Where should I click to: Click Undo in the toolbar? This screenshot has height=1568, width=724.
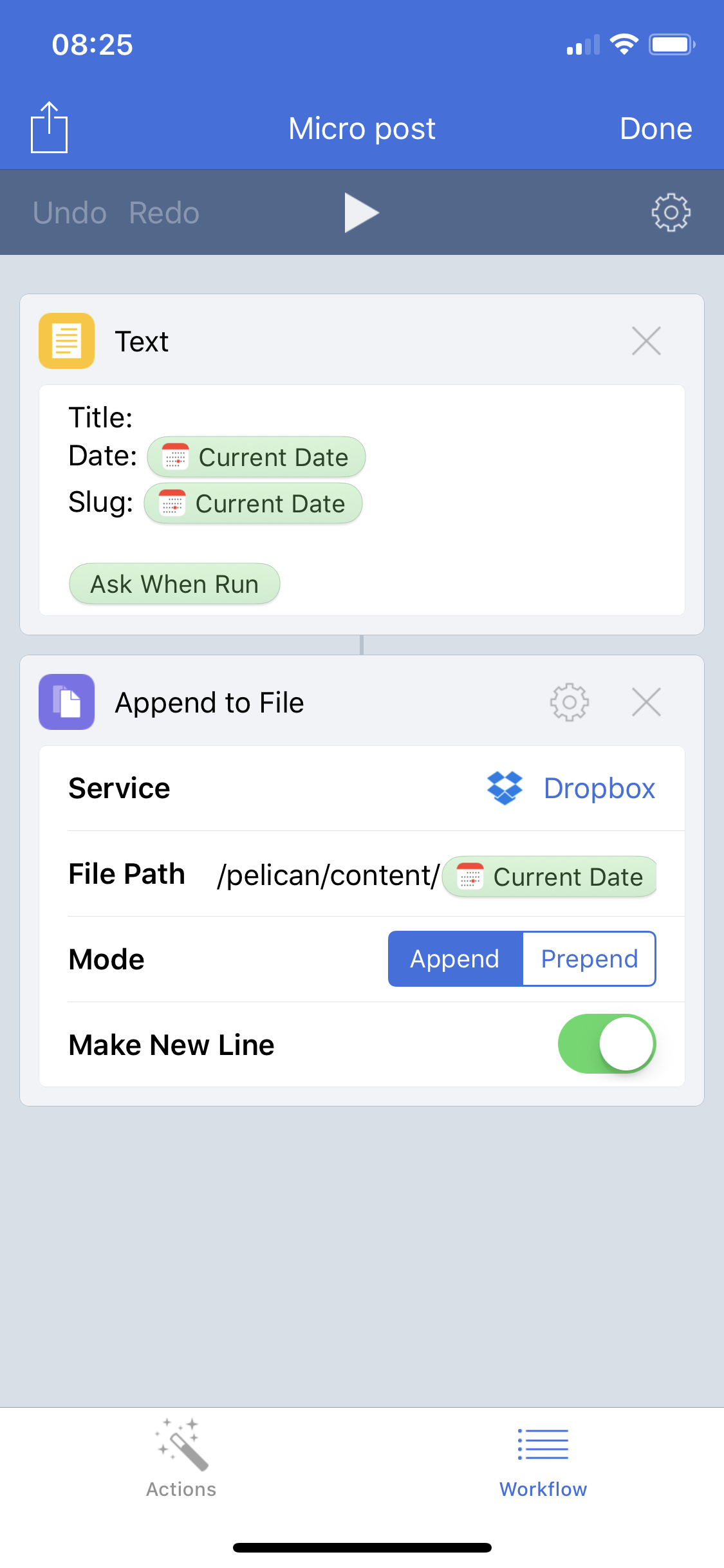pyautogui.click(x=70, y=212)
